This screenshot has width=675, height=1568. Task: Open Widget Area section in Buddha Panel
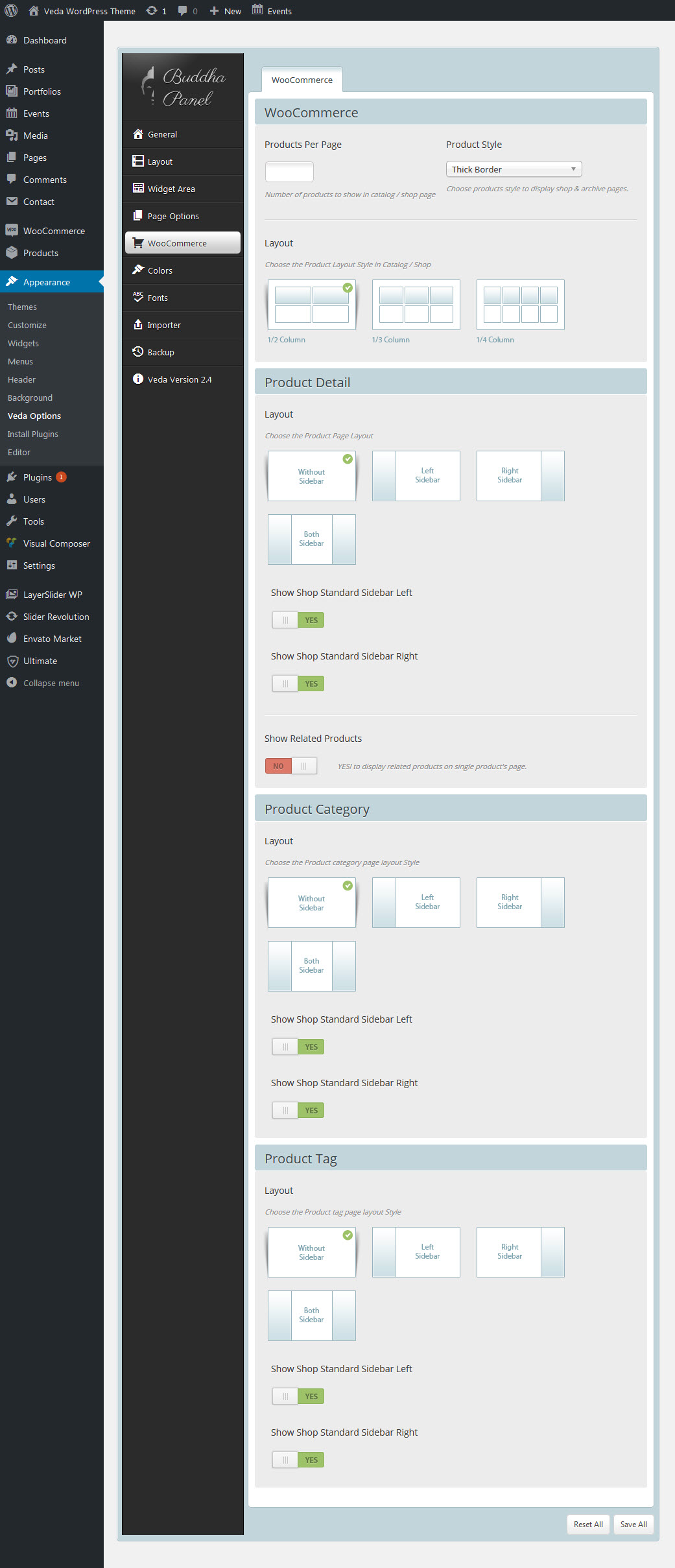pyautogui.click(x=183, y=189)
